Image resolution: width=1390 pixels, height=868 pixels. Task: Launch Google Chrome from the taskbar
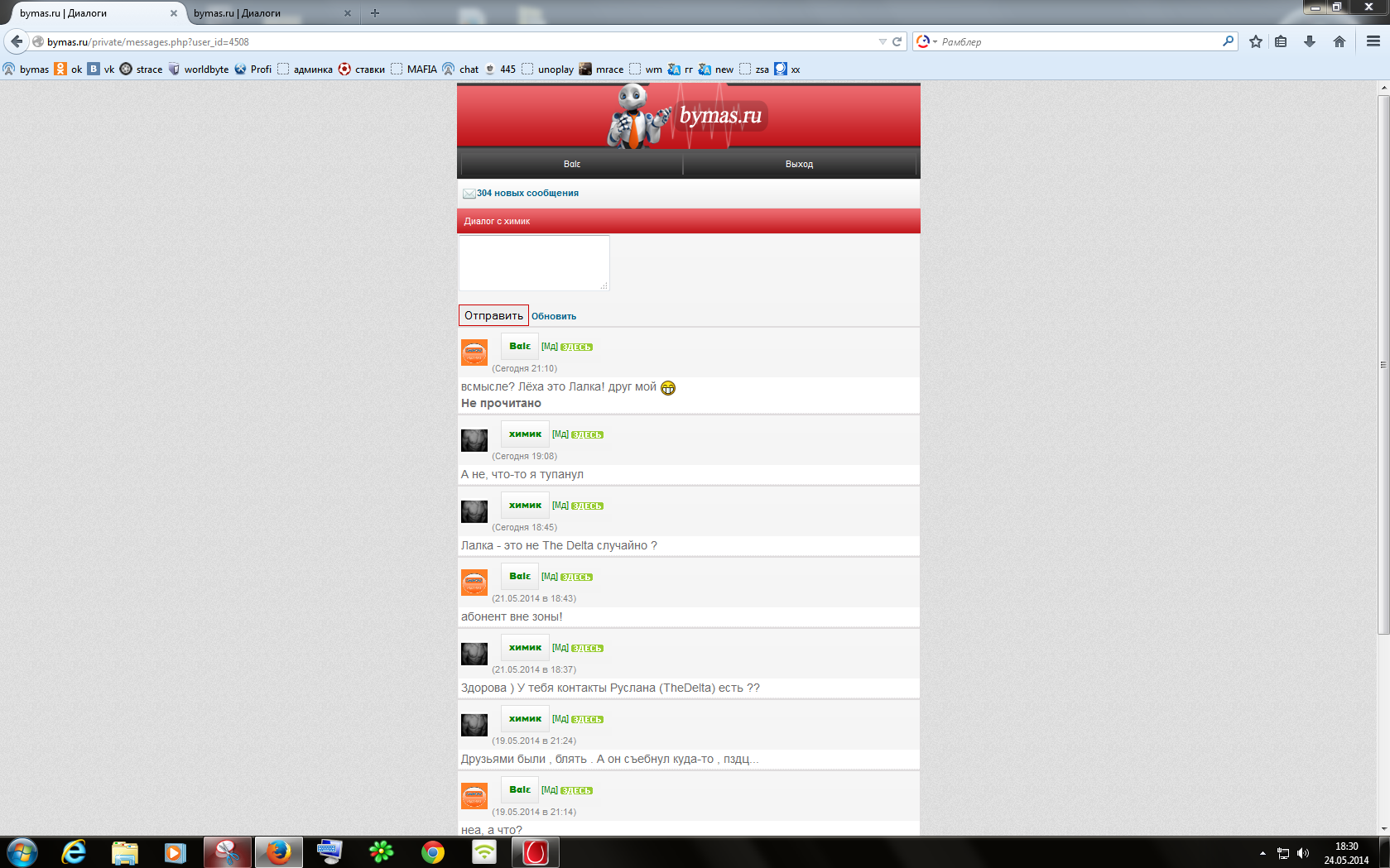point(432,851)
